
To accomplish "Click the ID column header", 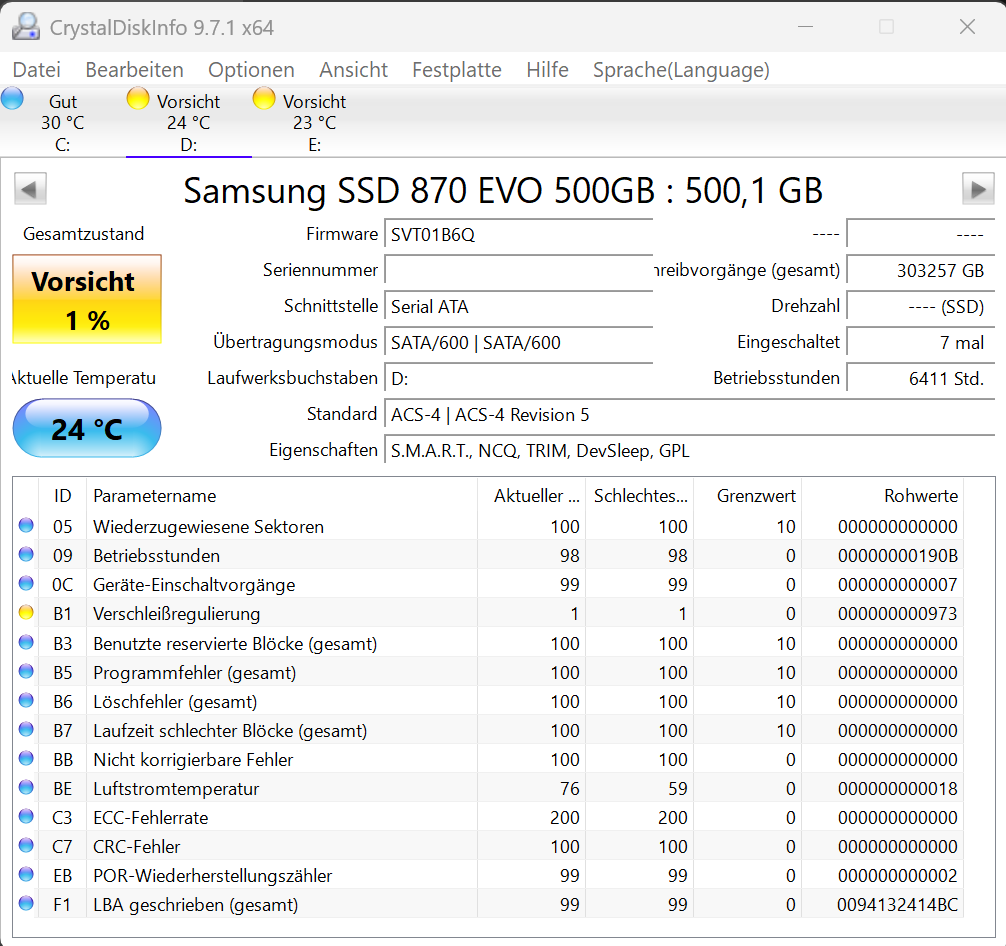I will (x=62, y=495).
